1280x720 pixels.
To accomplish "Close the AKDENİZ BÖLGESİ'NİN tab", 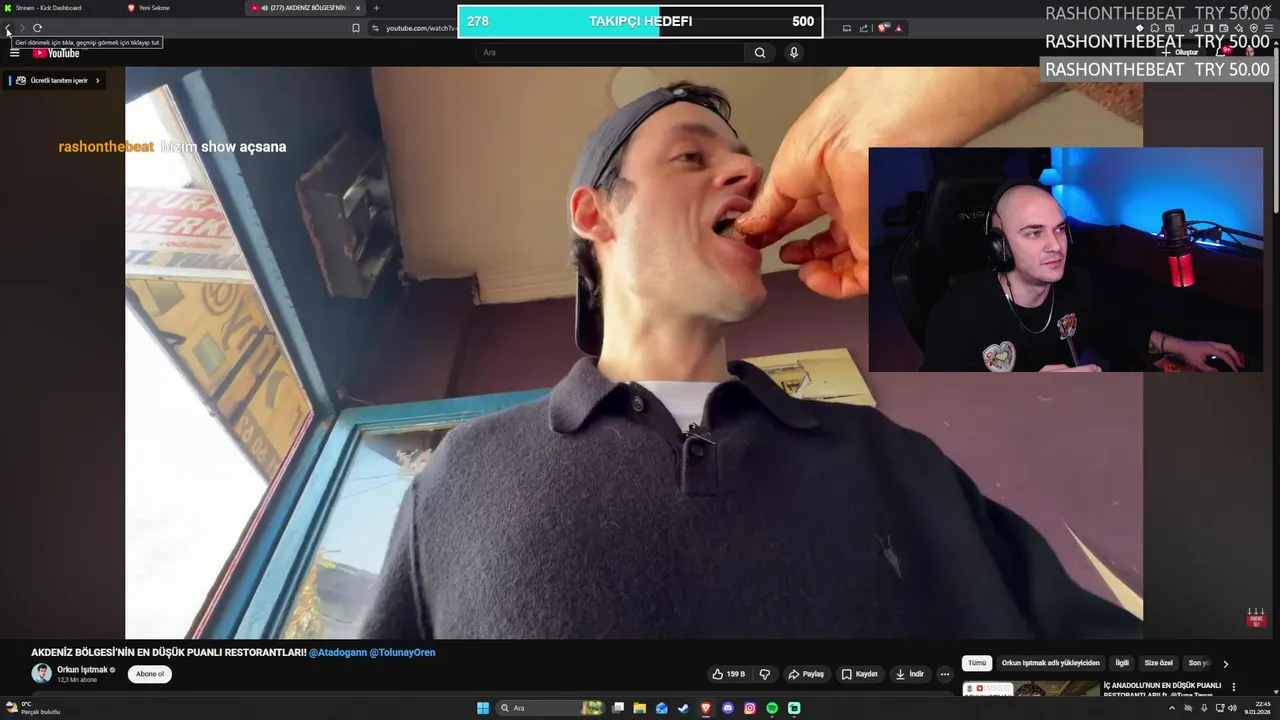I will click(x=358, y=8).
